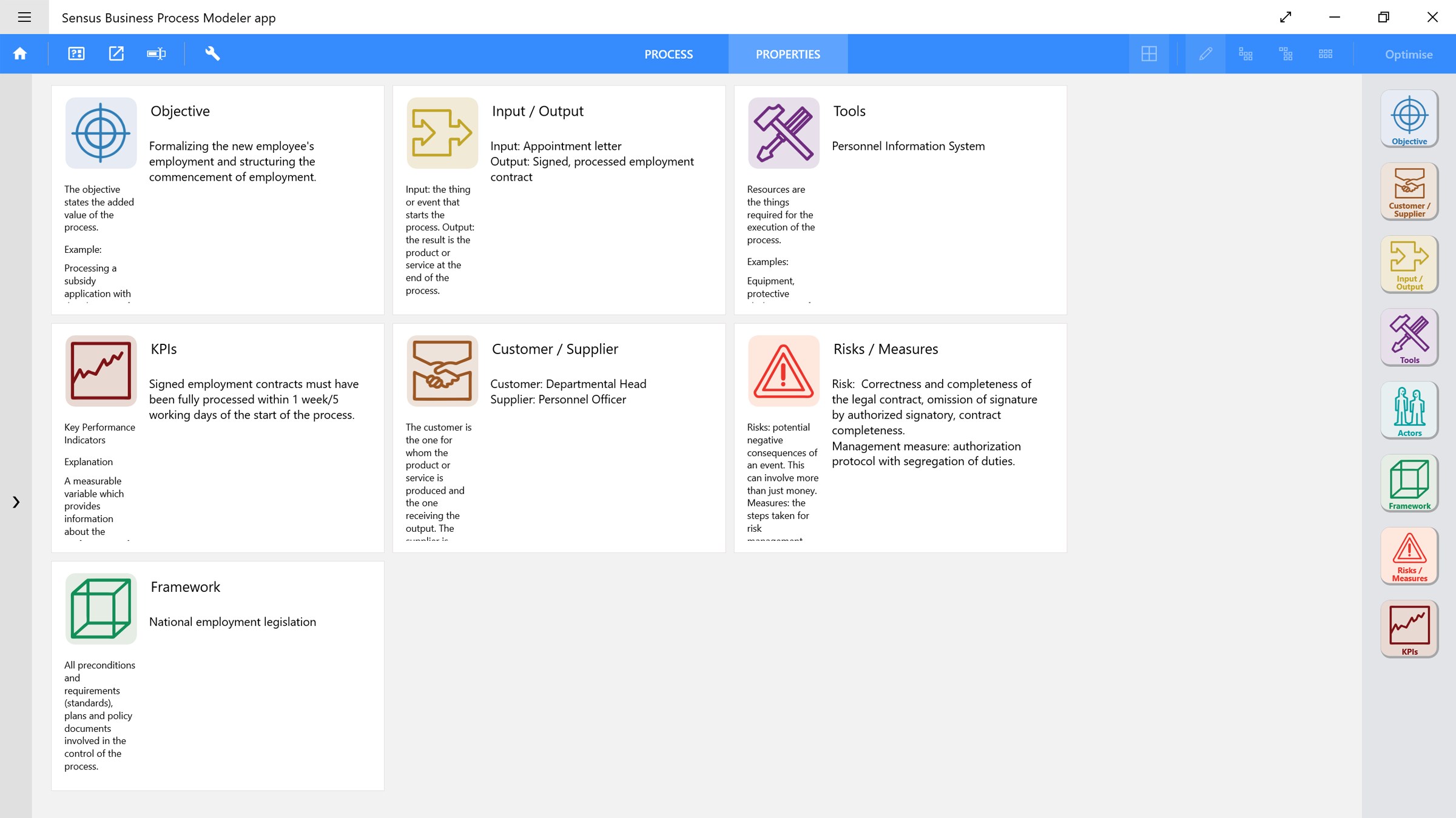The width and height of the screenshot is (1456, 818).
Task: Click the wrench settings icon
Action: pyautogui.click(x=212, y=54)
